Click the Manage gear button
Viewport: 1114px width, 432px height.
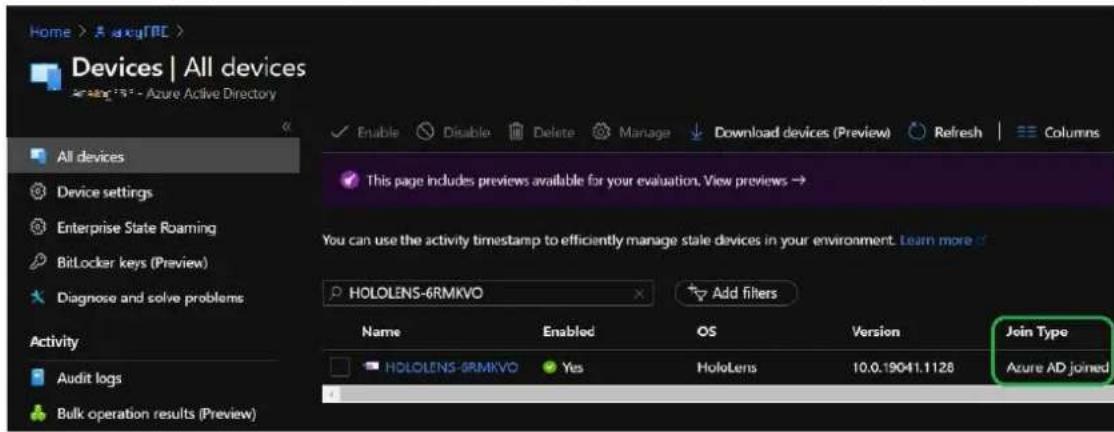tap(632, 133)
